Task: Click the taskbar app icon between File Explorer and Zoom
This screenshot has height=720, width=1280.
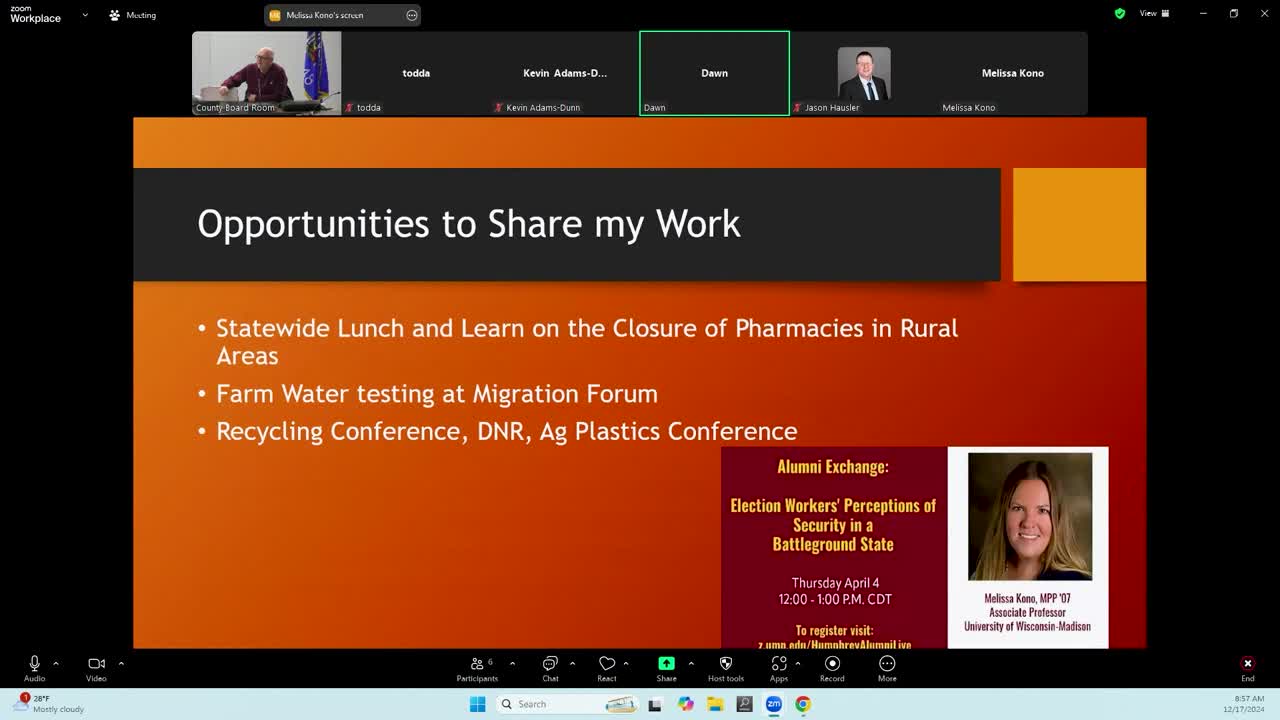Action: 744,704
